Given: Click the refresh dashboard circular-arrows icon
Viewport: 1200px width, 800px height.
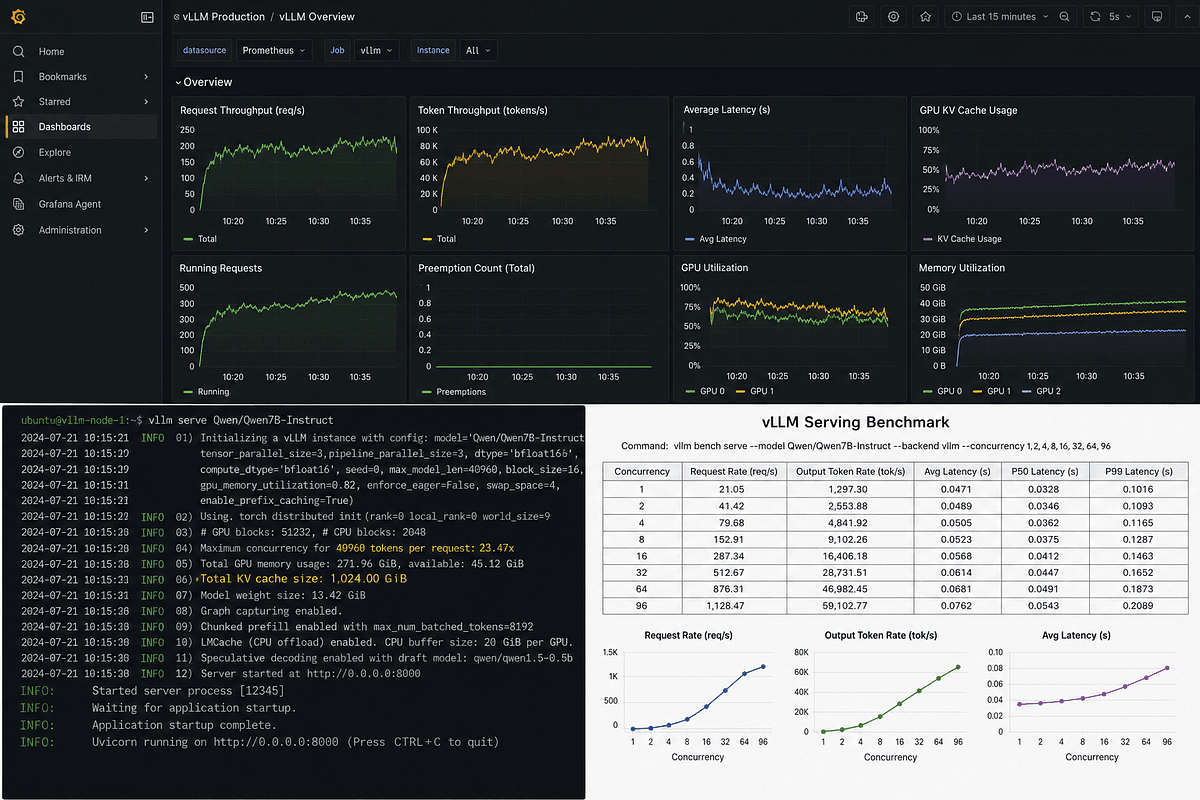Looking at the screenshot, I should point(1095,17).
